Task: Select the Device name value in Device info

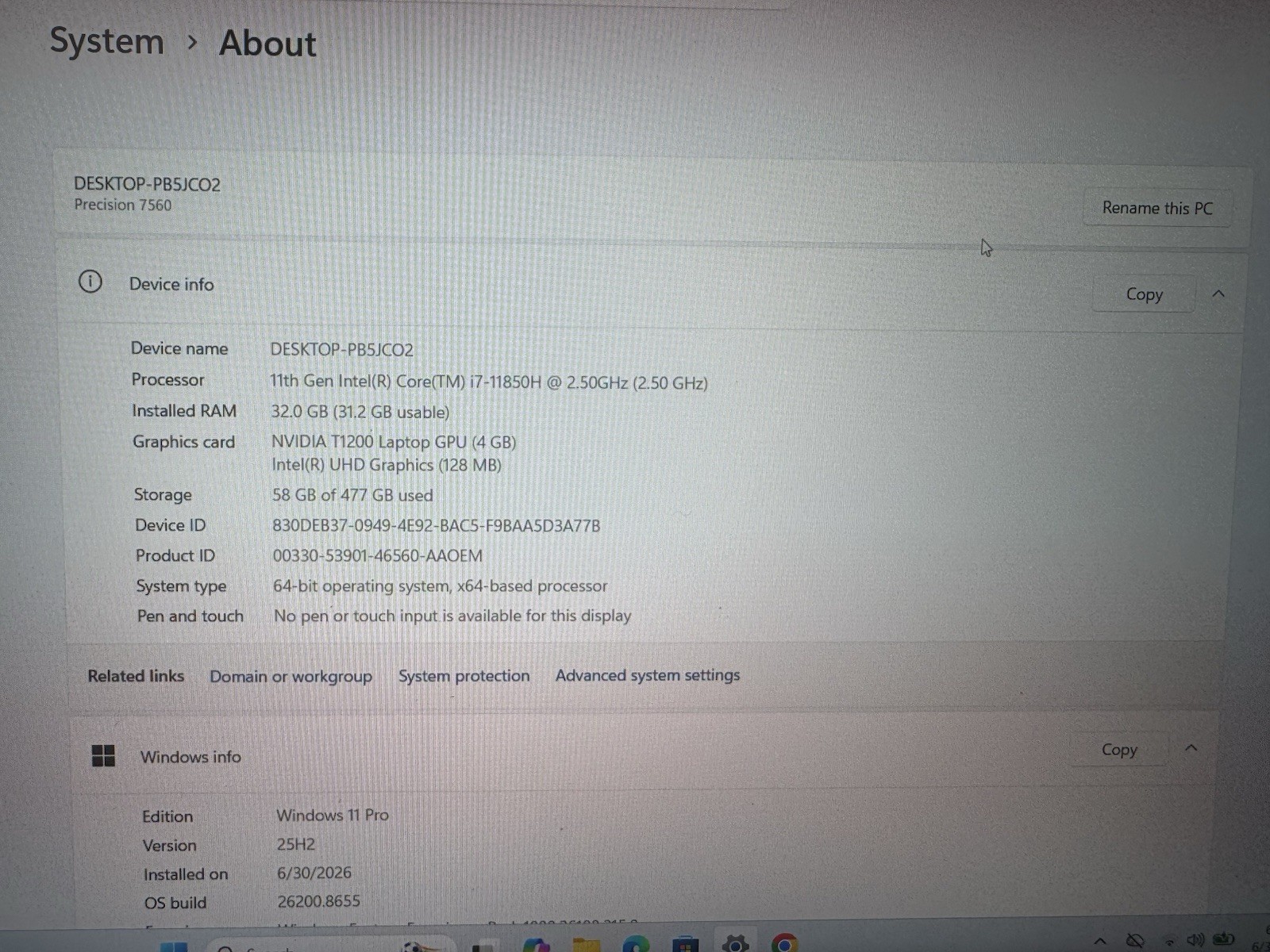Action: [x=342, y=350]
